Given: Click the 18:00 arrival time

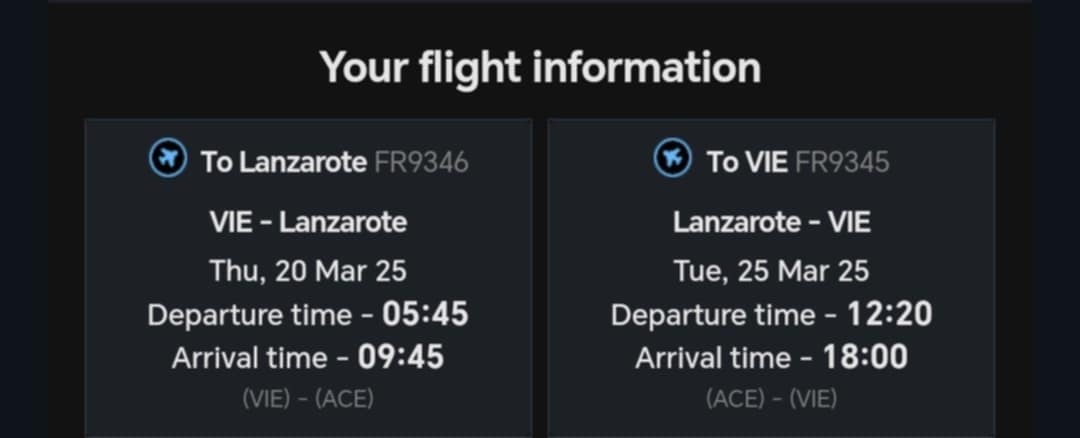Looking at the screenshot, I should pyautogui.click(x=865, y=357).
